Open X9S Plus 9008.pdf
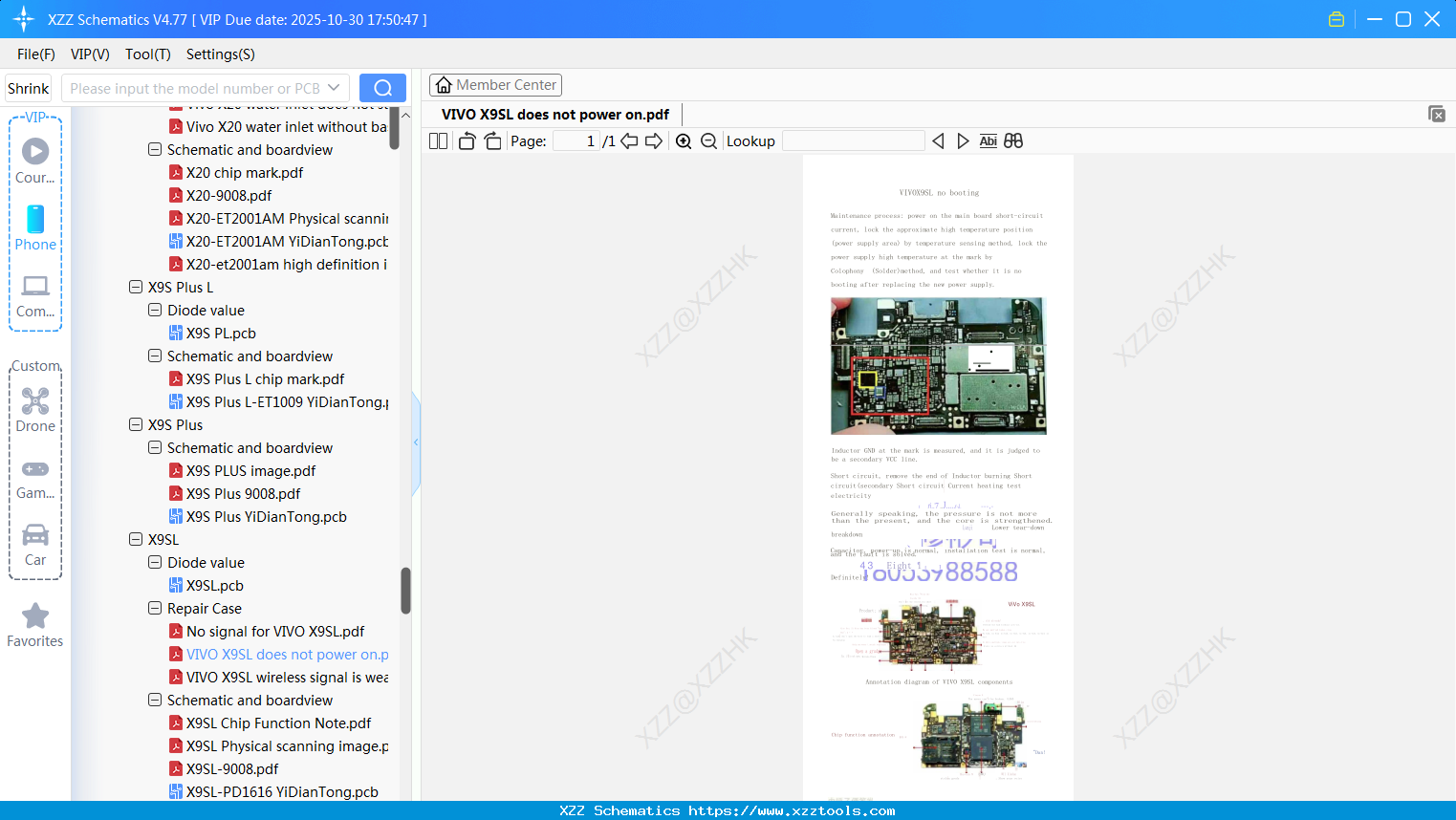This screenshot has width=1456, height=820. [244, 494]
